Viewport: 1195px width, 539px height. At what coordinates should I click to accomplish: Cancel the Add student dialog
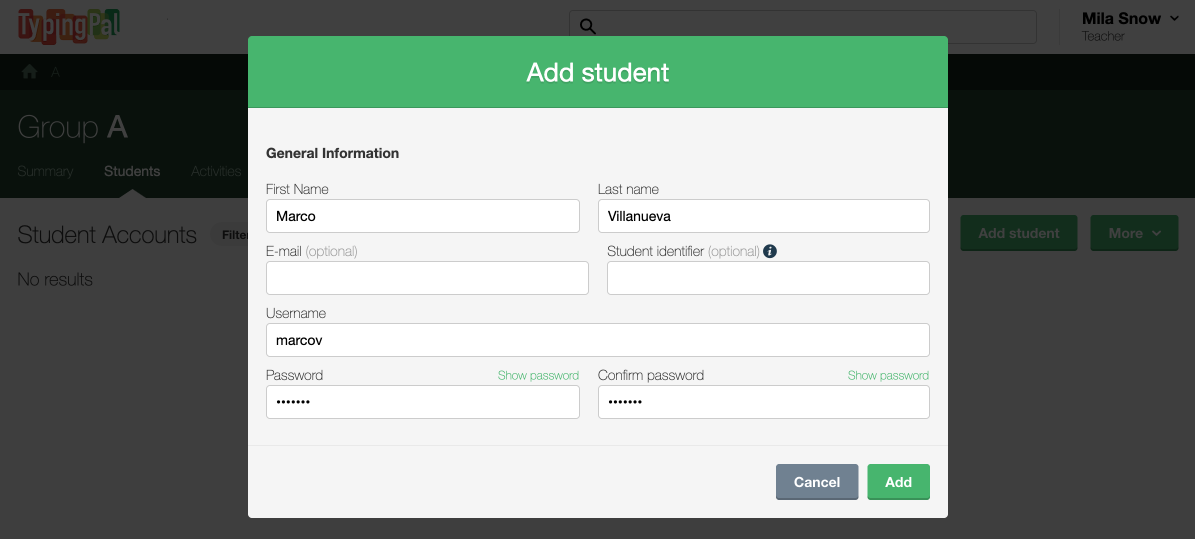click(x=816, y=482)
